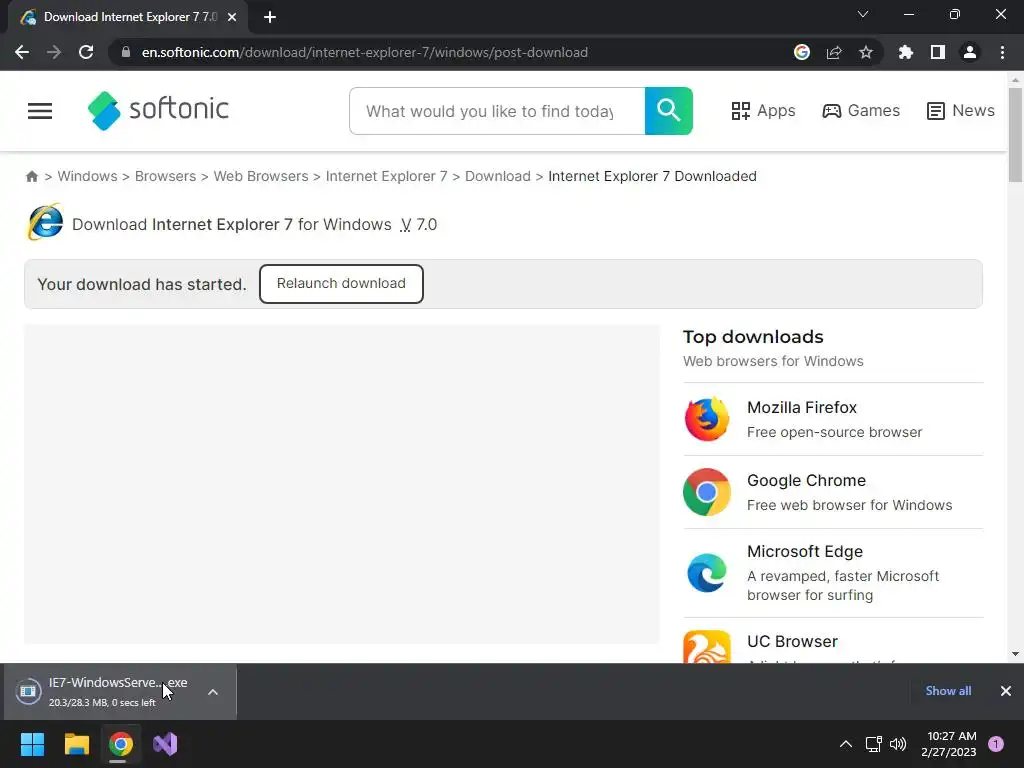Open Microsoft Edge icon in Top downloads
Viewport: 1024px width, 768px height.
point(707,573)
